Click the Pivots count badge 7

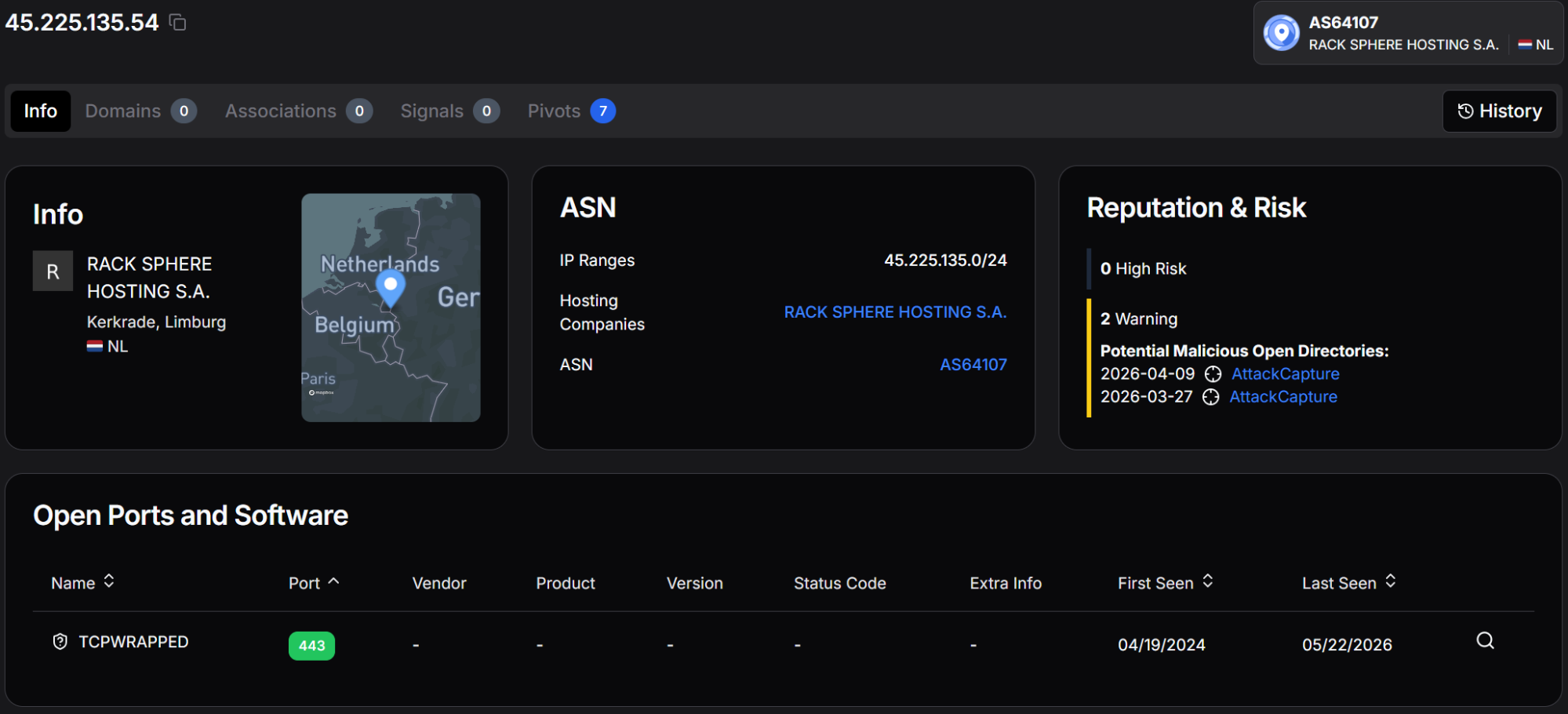[x=603, y=111]
